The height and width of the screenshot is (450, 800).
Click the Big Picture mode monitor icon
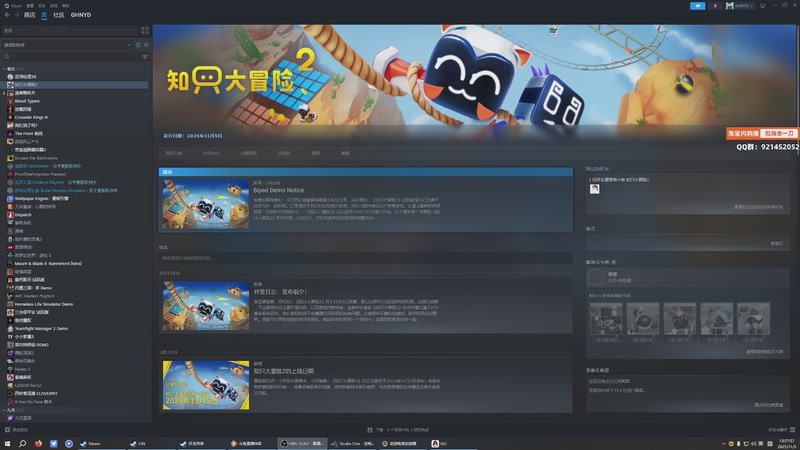(763, 6)
